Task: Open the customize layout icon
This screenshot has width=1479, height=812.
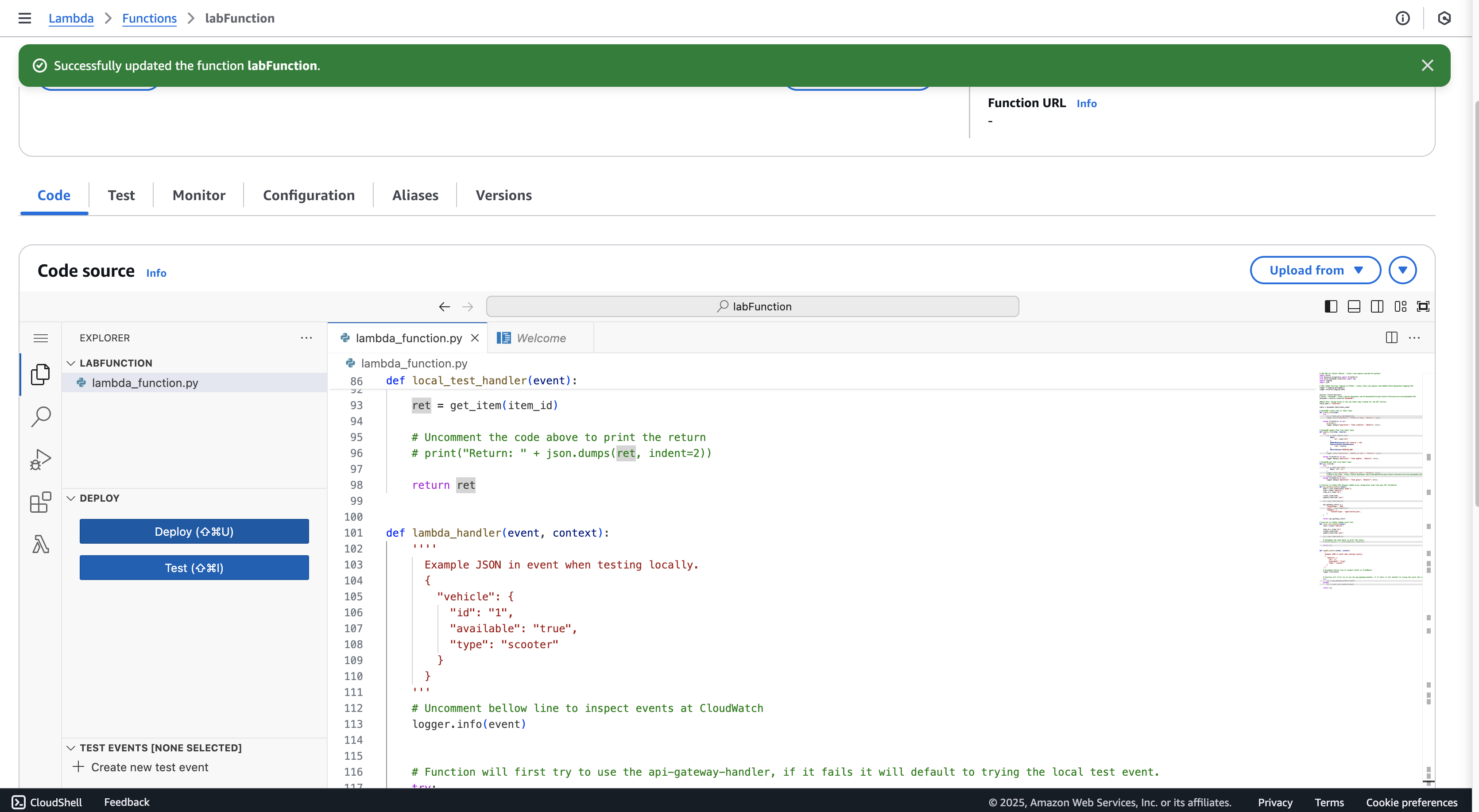Action: tap(1400, 307)
